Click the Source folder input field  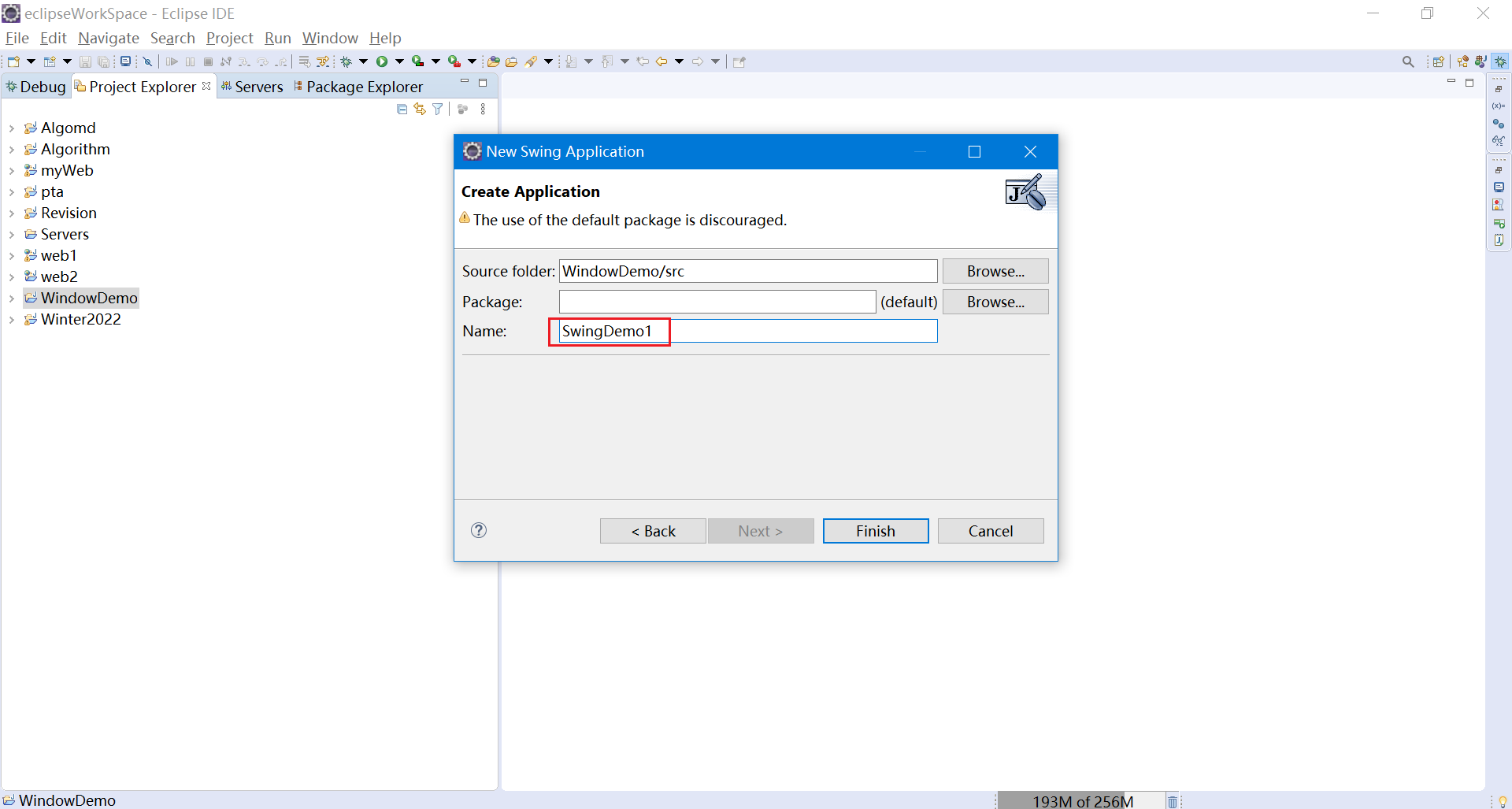pyautogui.click(x=748, y=271)
